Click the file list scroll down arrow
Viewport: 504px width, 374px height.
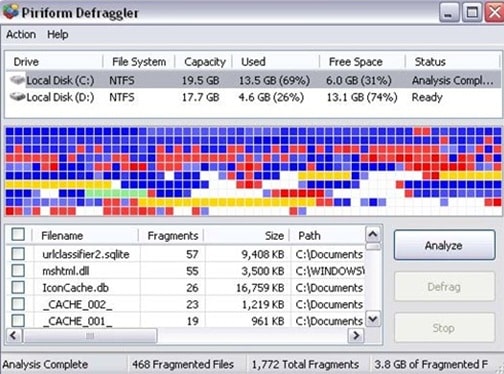(373, 319)
